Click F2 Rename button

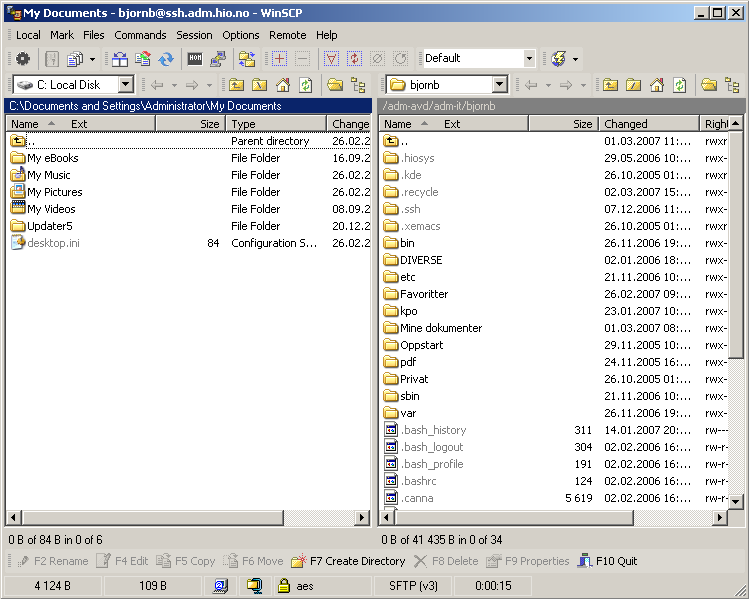coord(52,561)
